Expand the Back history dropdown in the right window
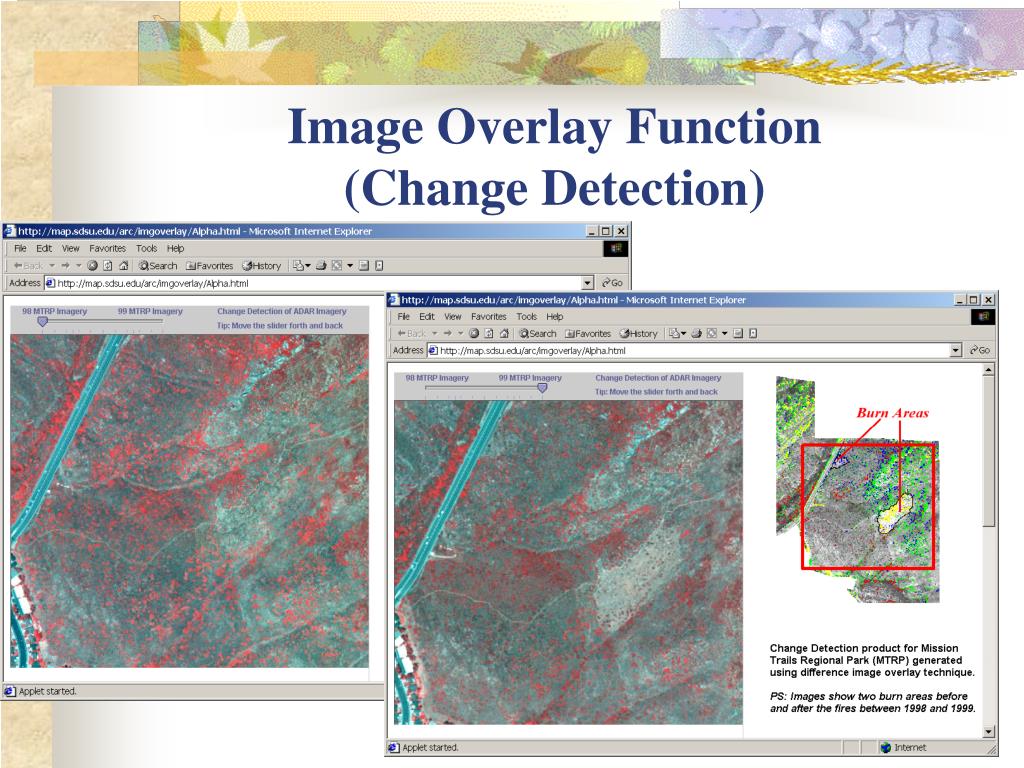Viewport: 1024px width, 768px height. (x=435, y=334)
